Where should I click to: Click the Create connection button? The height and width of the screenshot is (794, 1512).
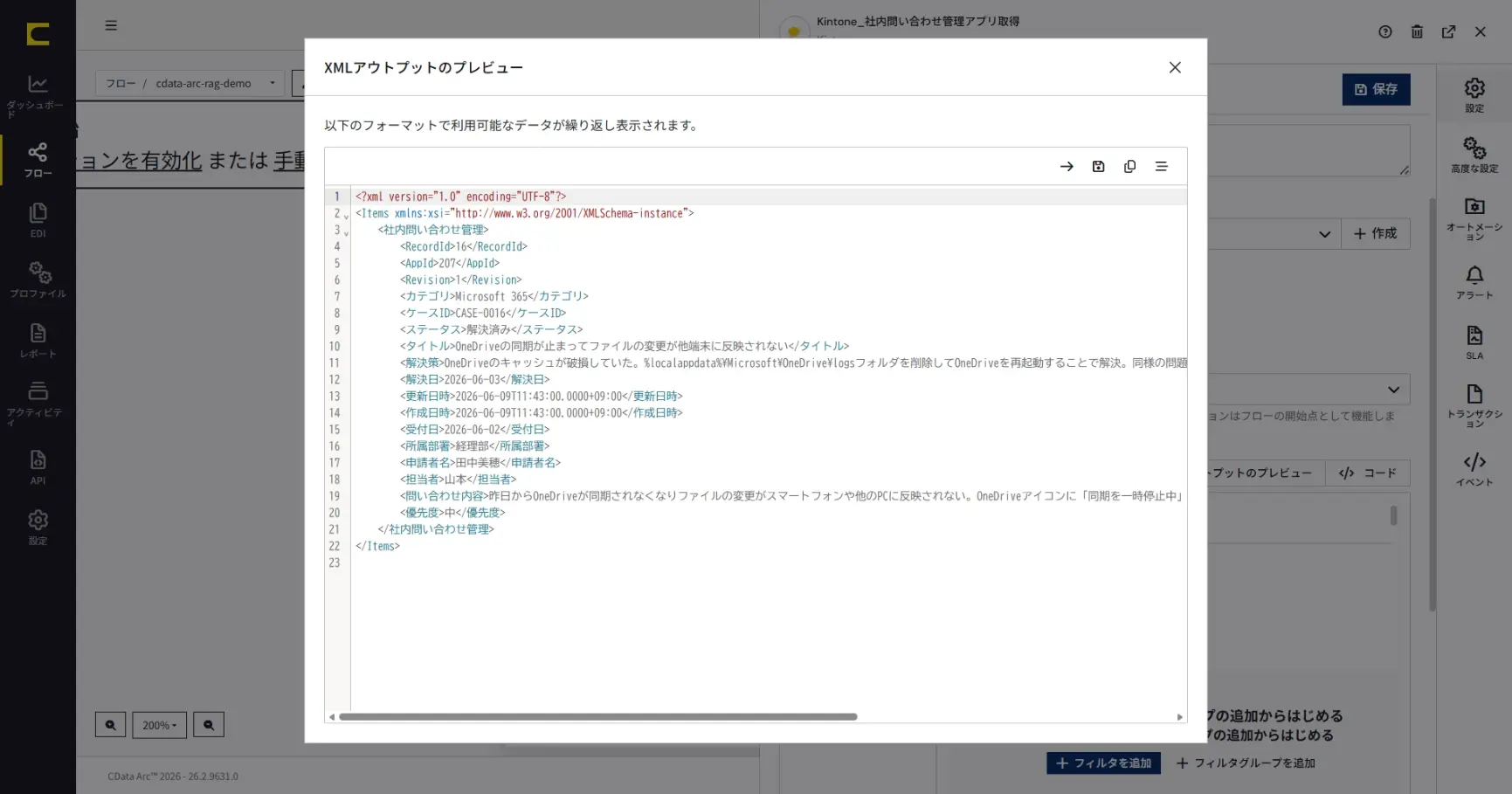click(1375, 233)
